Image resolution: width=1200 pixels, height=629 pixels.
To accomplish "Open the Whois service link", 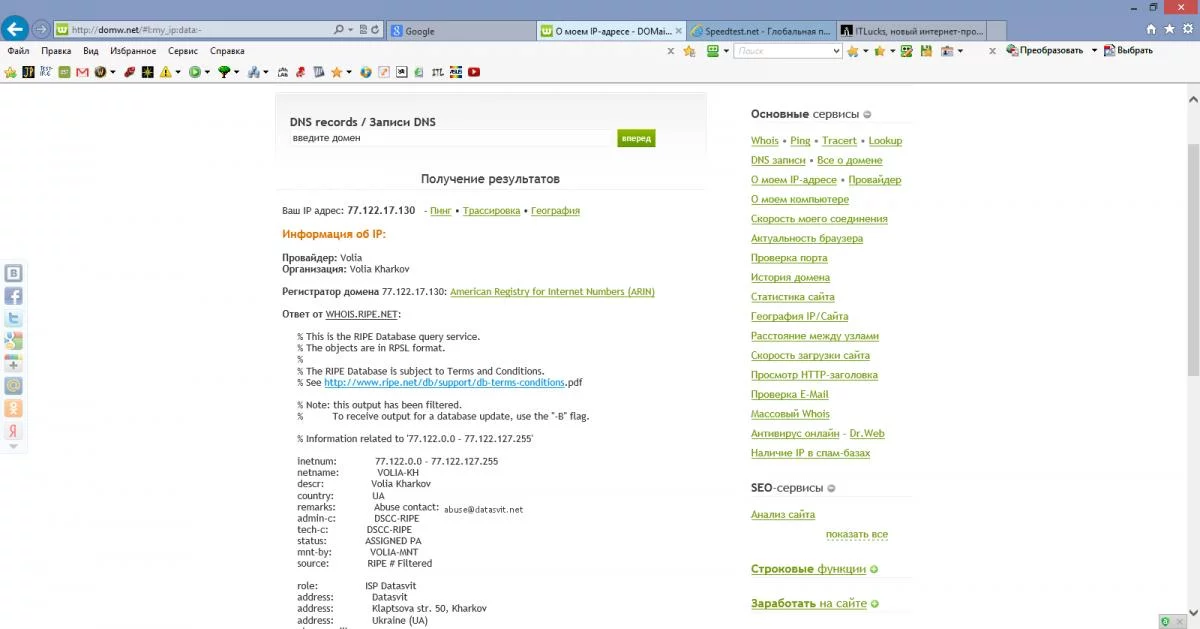I will (765, 141).
